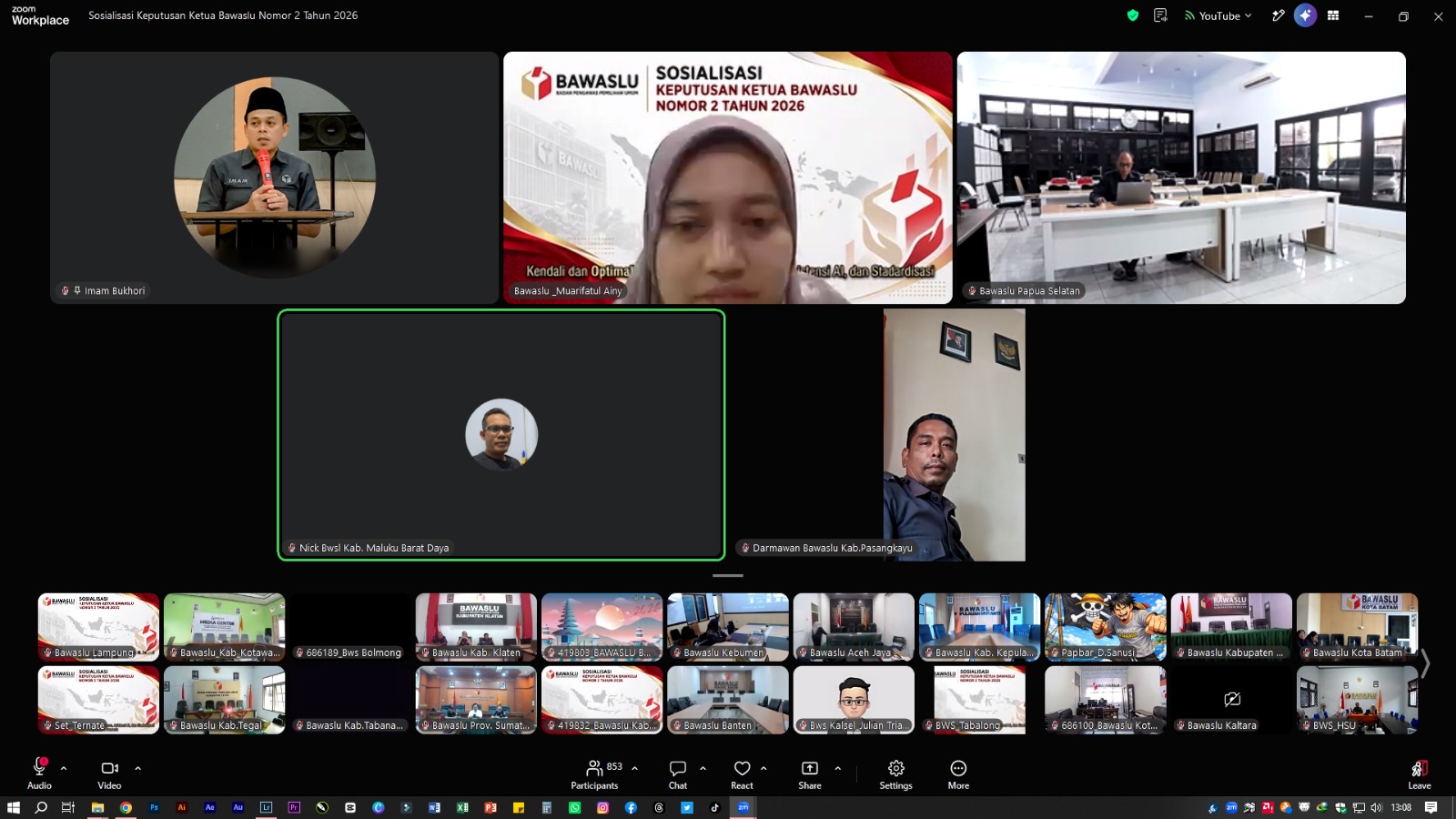This screenshot has width=1456, height=819.
Task: Open Photoshop from the taskbar
Action: [154, 807]
